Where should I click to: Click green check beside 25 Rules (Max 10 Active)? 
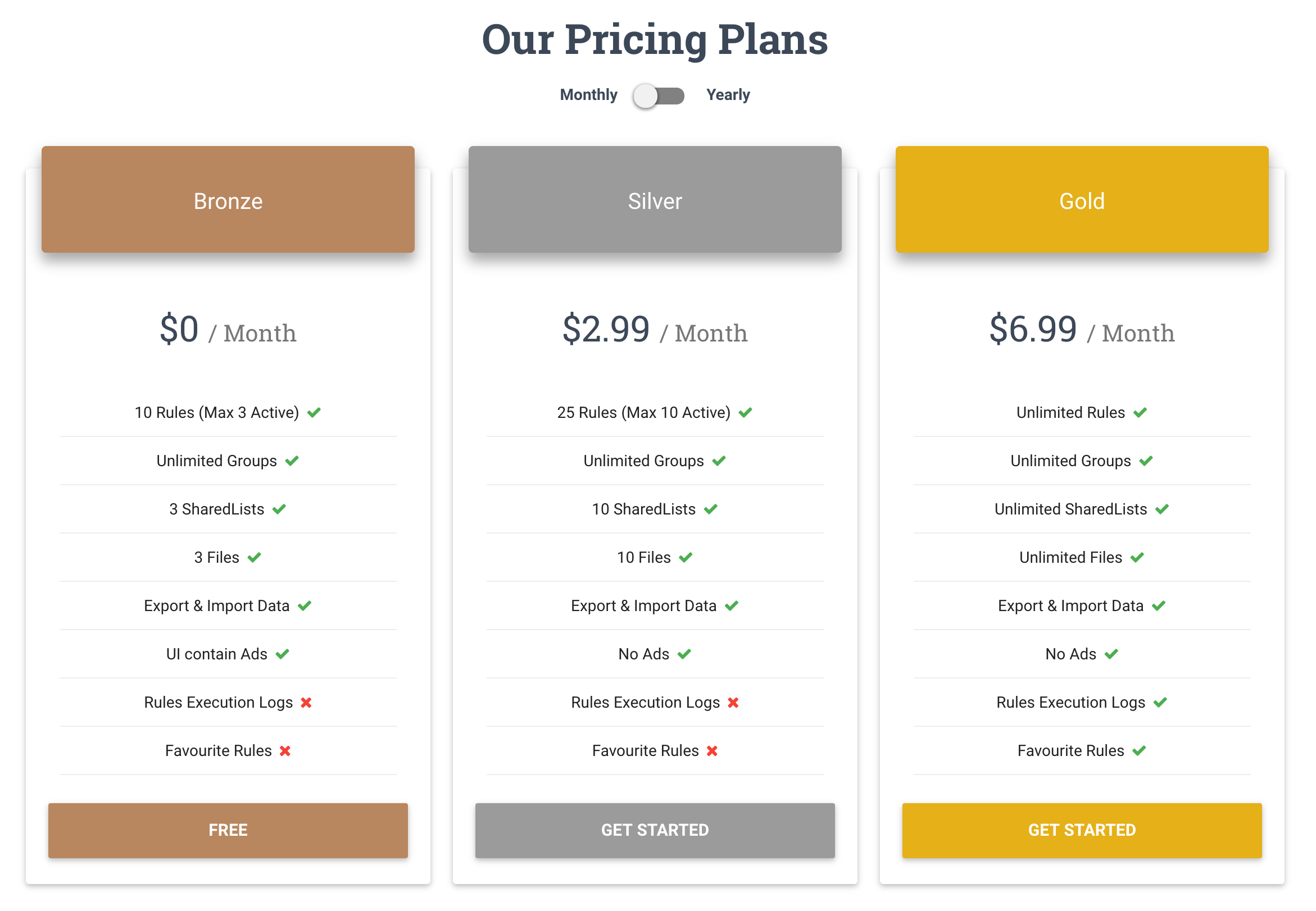pos(746,413)
